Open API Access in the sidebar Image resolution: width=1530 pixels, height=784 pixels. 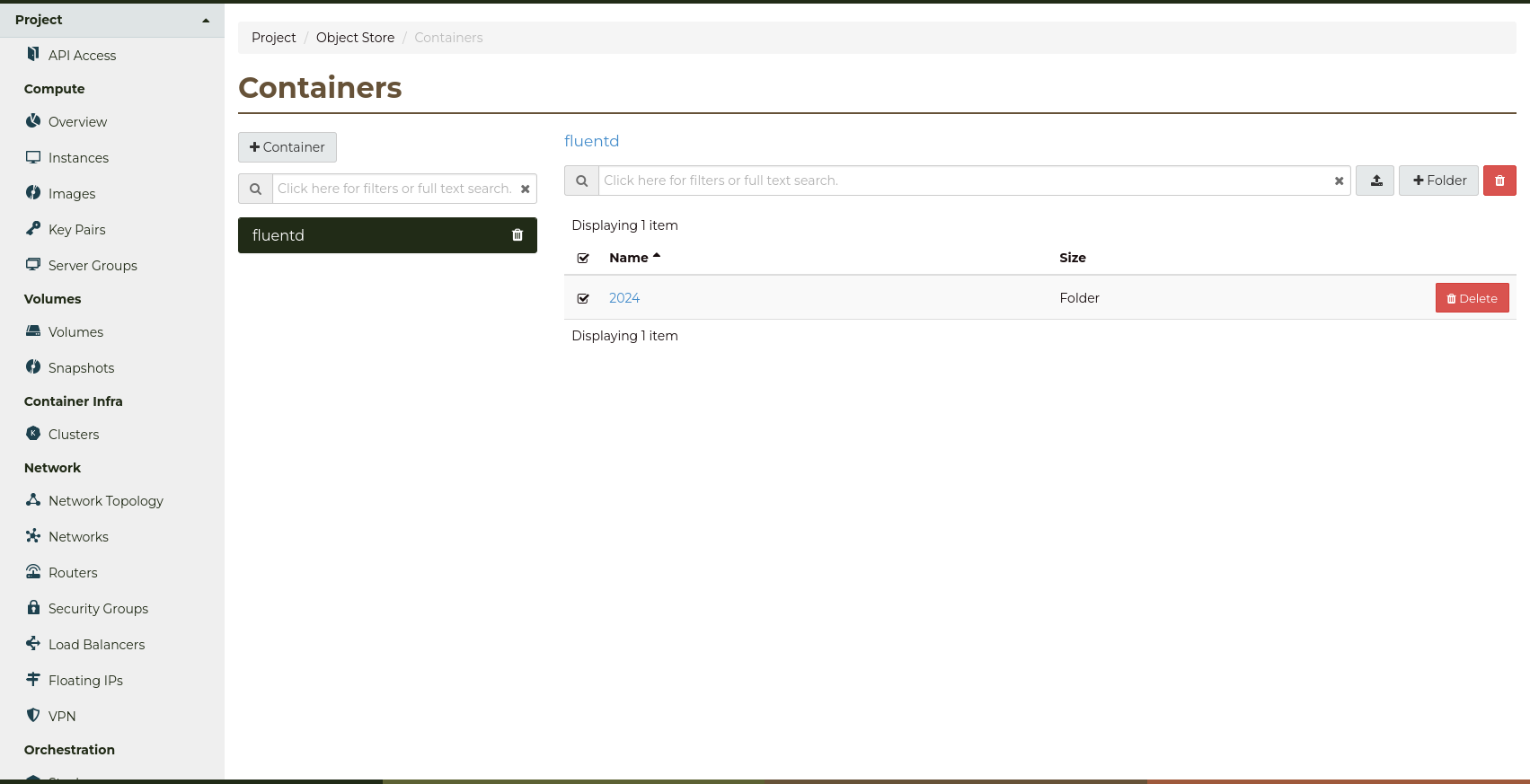click(82, 56)
